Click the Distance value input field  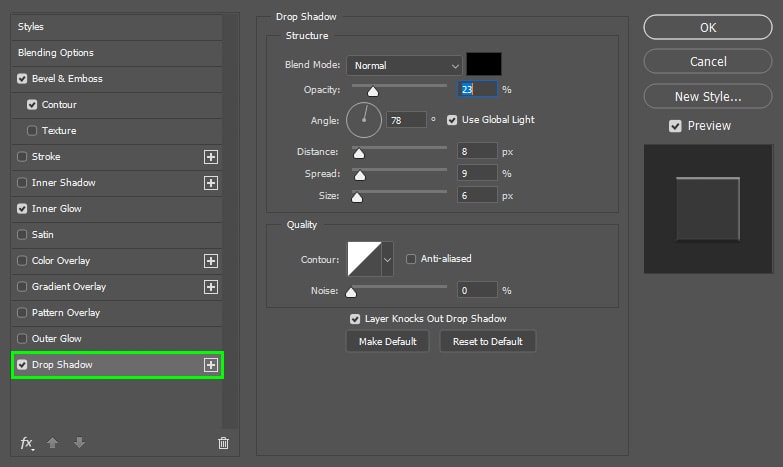pos(477,151)
